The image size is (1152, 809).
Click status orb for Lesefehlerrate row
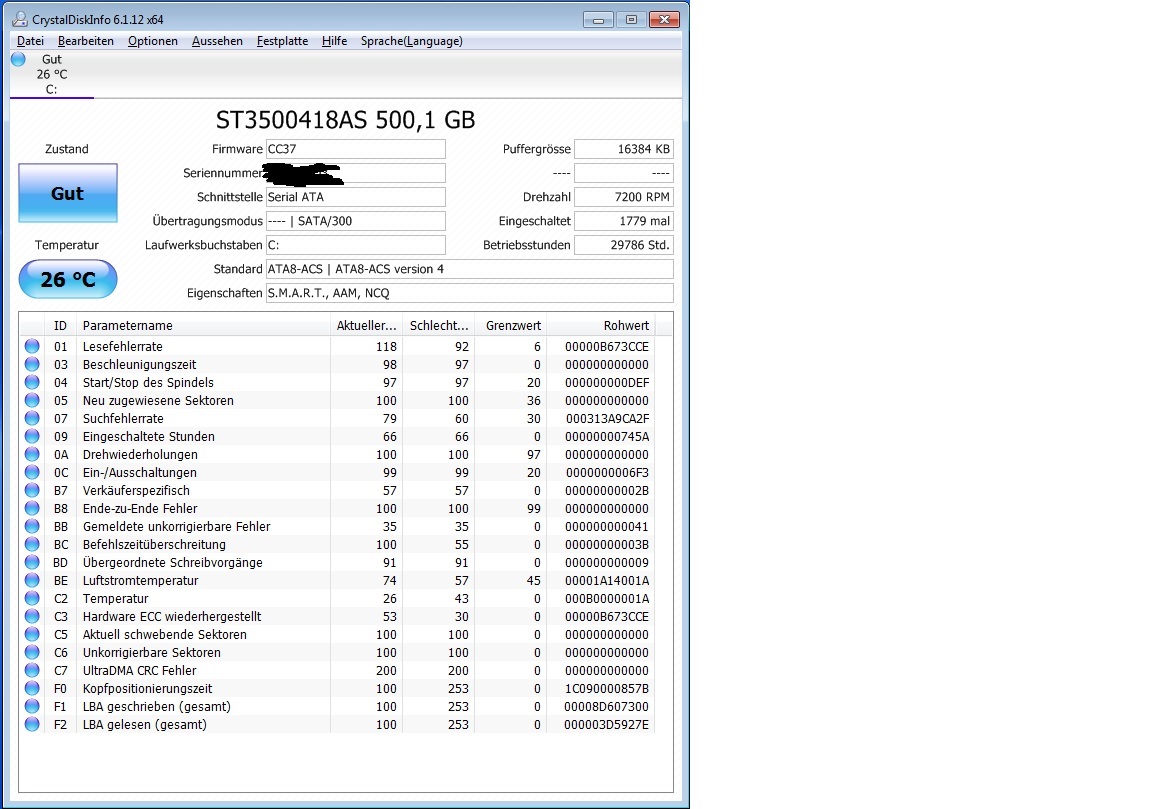pyautogui.click(x=32, y=346)
